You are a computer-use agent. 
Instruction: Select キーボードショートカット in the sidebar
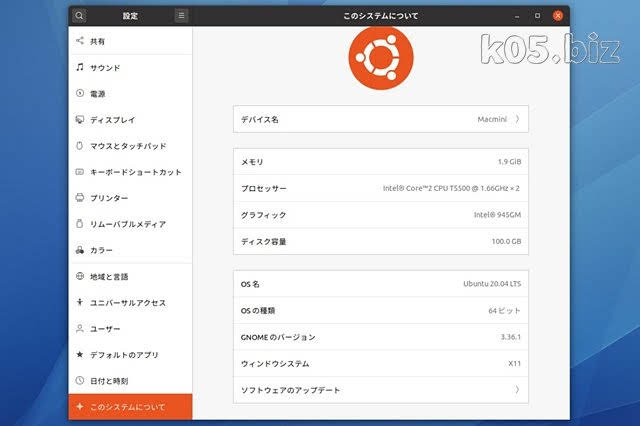click(x=130, y=172)
